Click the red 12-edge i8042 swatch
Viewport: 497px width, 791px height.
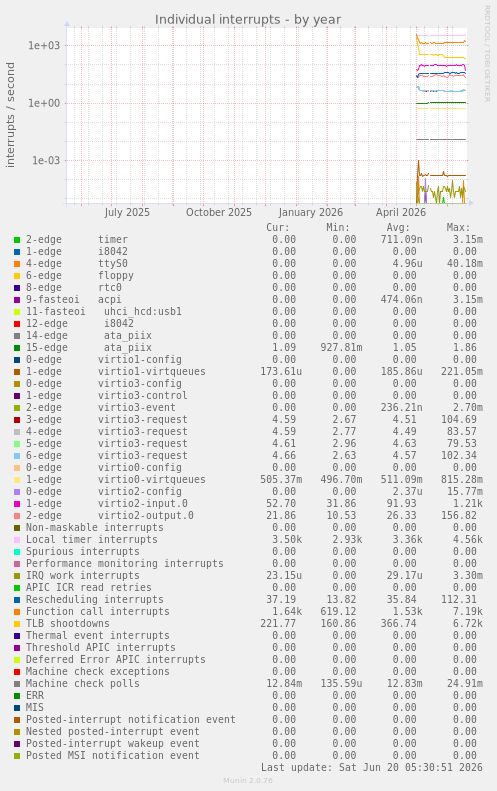coord(17,324)
